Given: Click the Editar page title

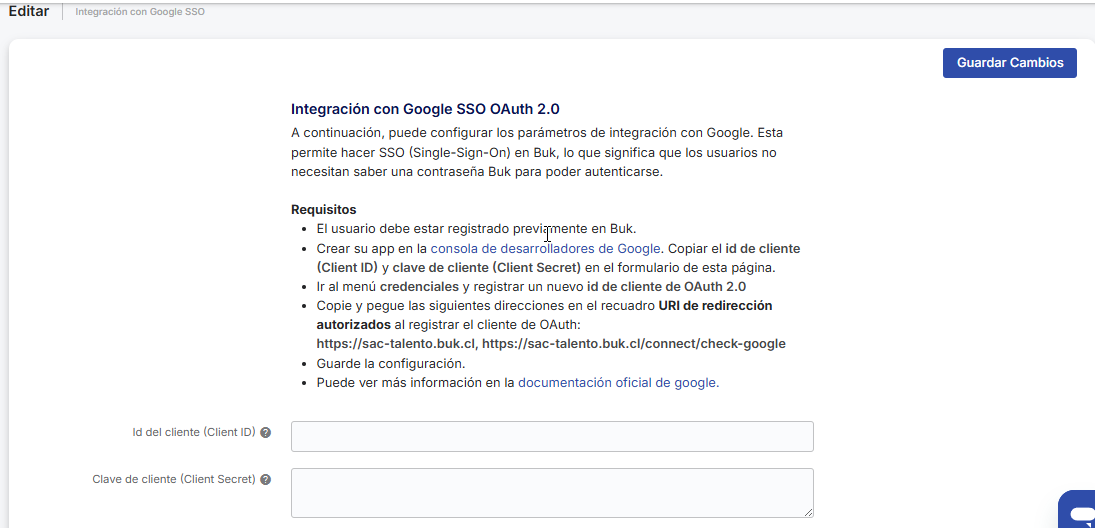Looking at the screenshot, I should [28, 11].
